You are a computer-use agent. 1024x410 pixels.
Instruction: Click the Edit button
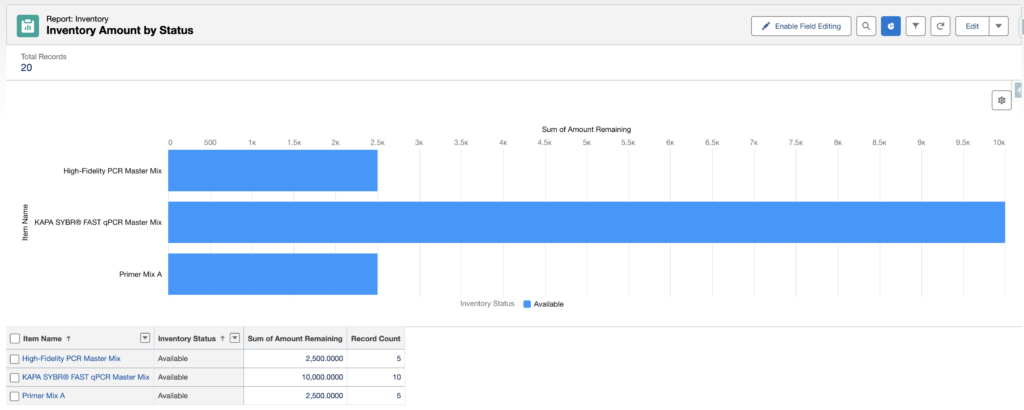pos(972,26)
